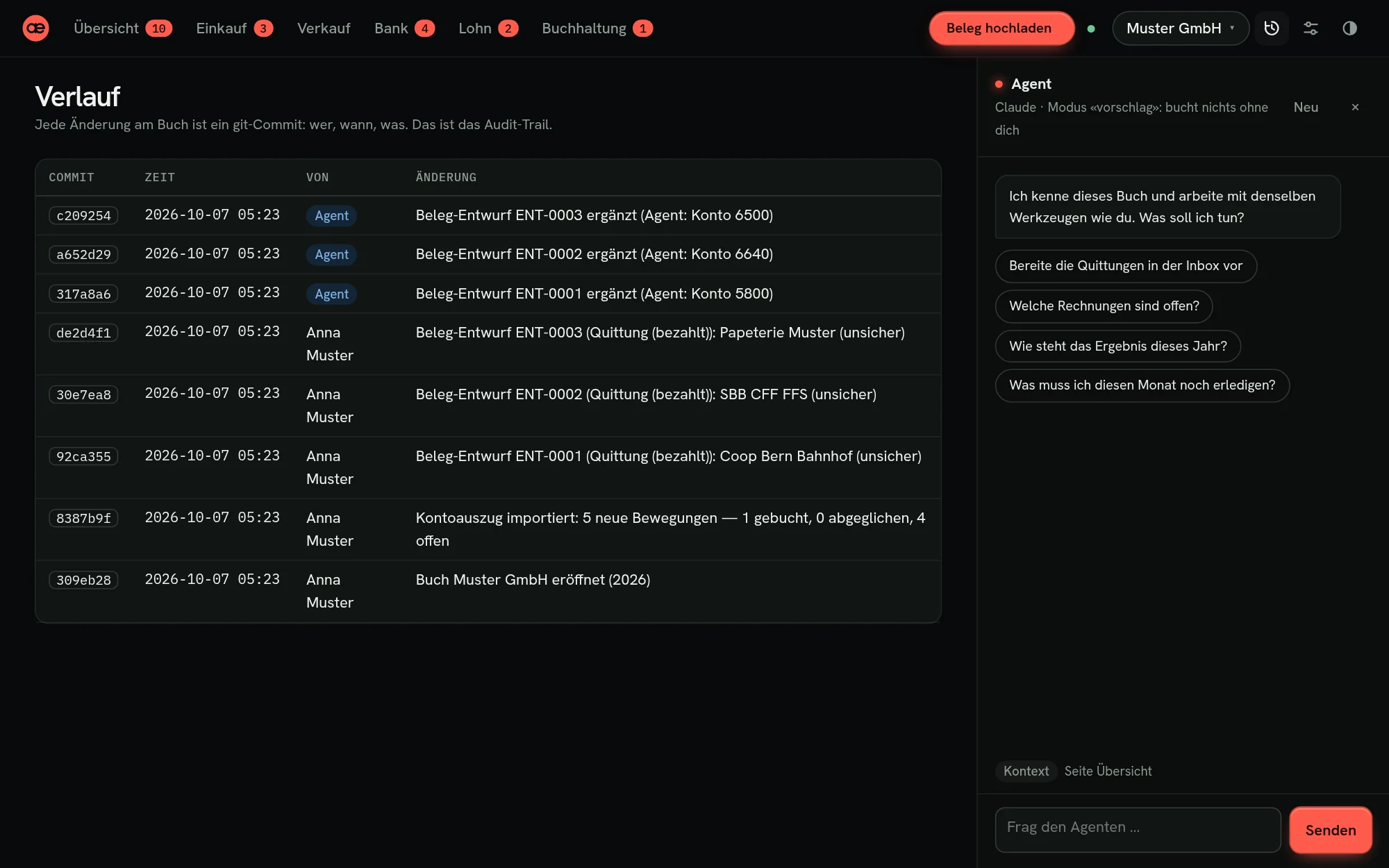Open commit 309eb28
Viewport: 1389px width, 868px height.
point(83,580)
